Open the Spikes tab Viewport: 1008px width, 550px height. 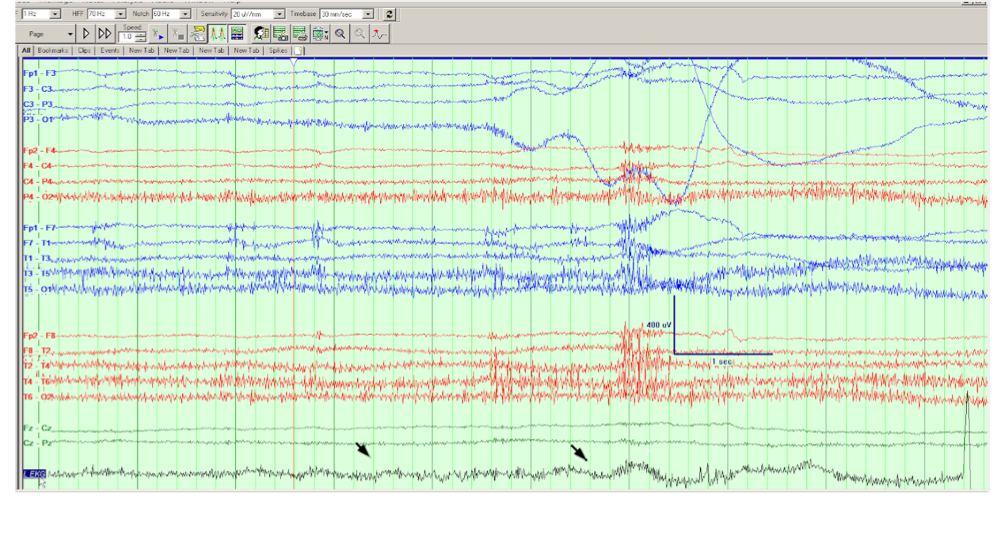click(x=278, y=50)
